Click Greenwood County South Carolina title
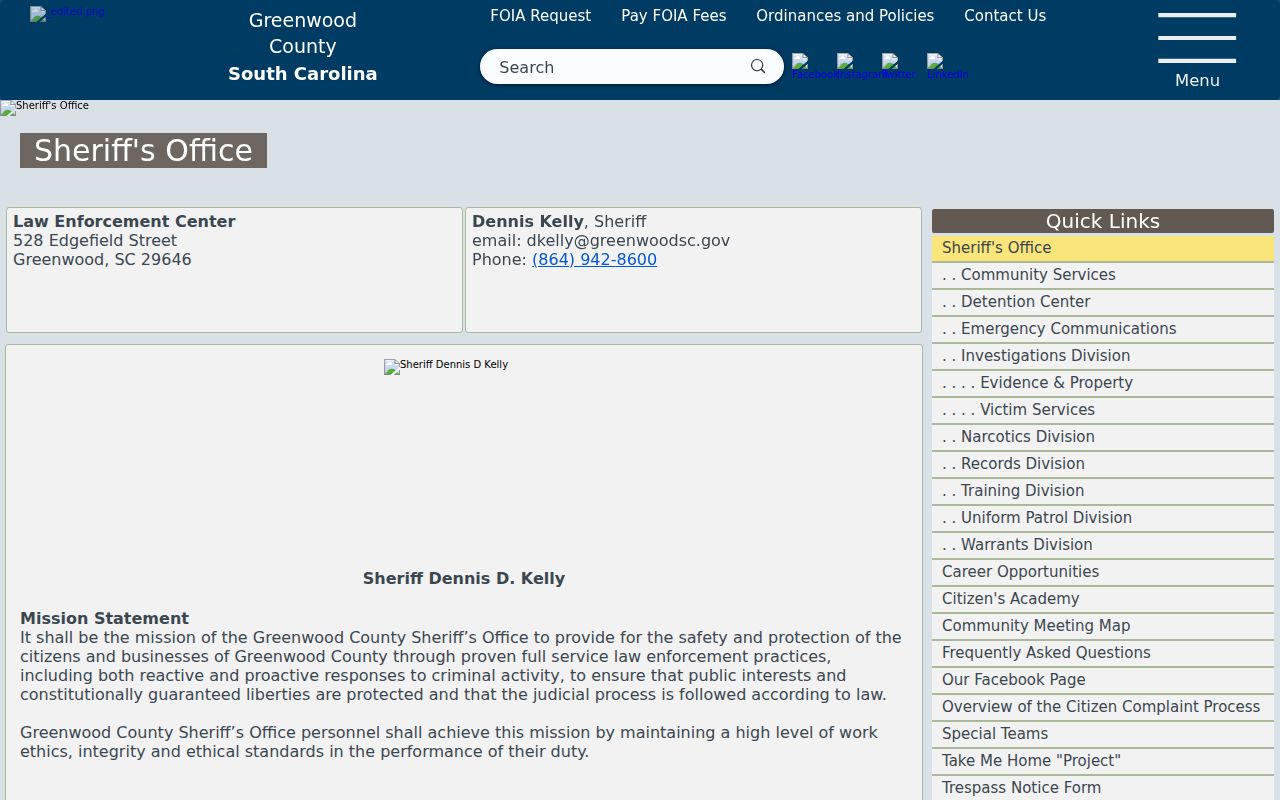Image resolution: width=1280 pixels, height=800 pixels. tap(302, 47)
